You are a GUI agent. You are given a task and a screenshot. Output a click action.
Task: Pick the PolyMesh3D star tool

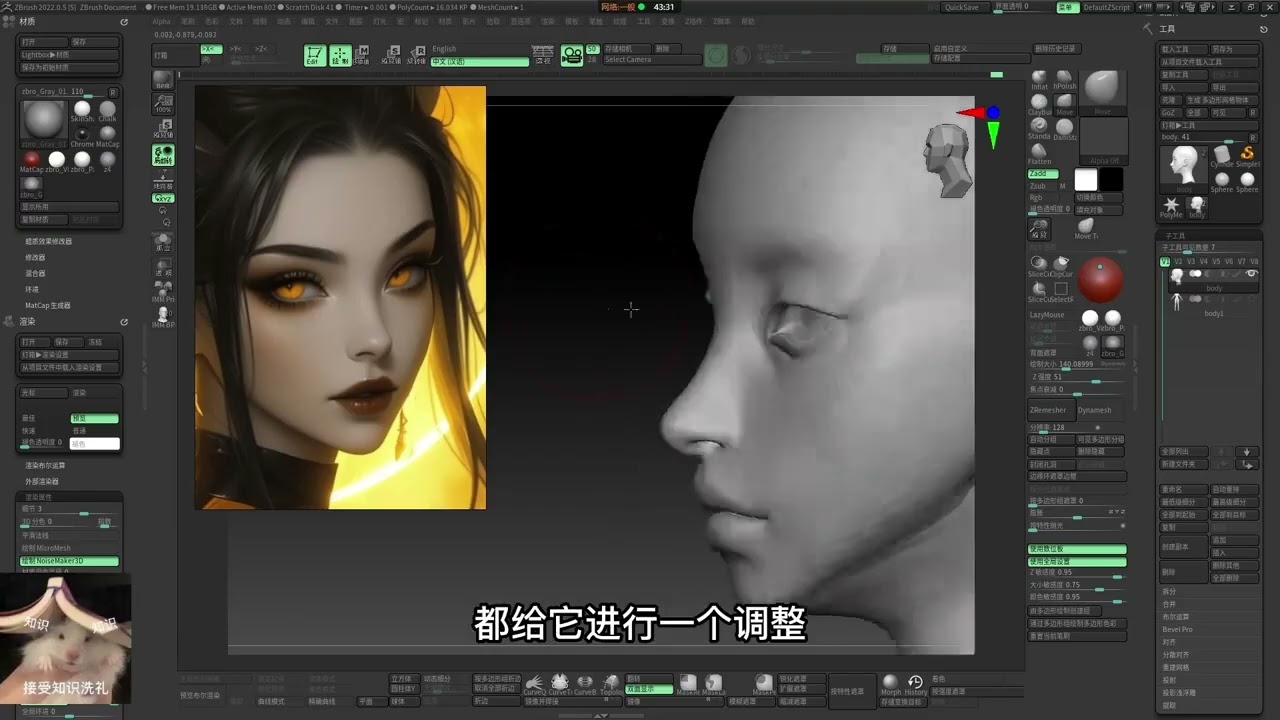1171,207
